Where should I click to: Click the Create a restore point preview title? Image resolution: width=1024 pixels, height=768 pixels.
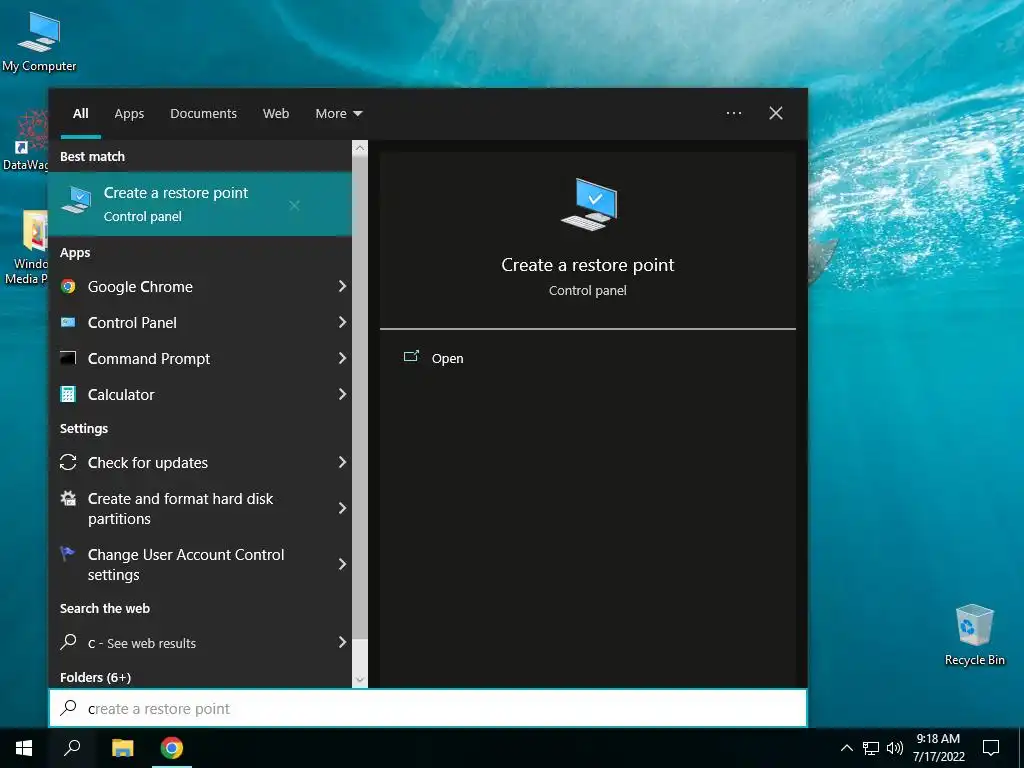(x=588, y=264)
